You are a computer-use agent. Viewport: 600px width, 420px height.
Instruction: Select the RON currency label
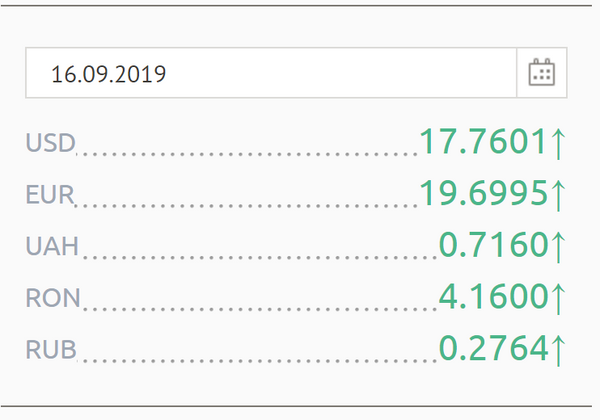(x=53, y=298)
